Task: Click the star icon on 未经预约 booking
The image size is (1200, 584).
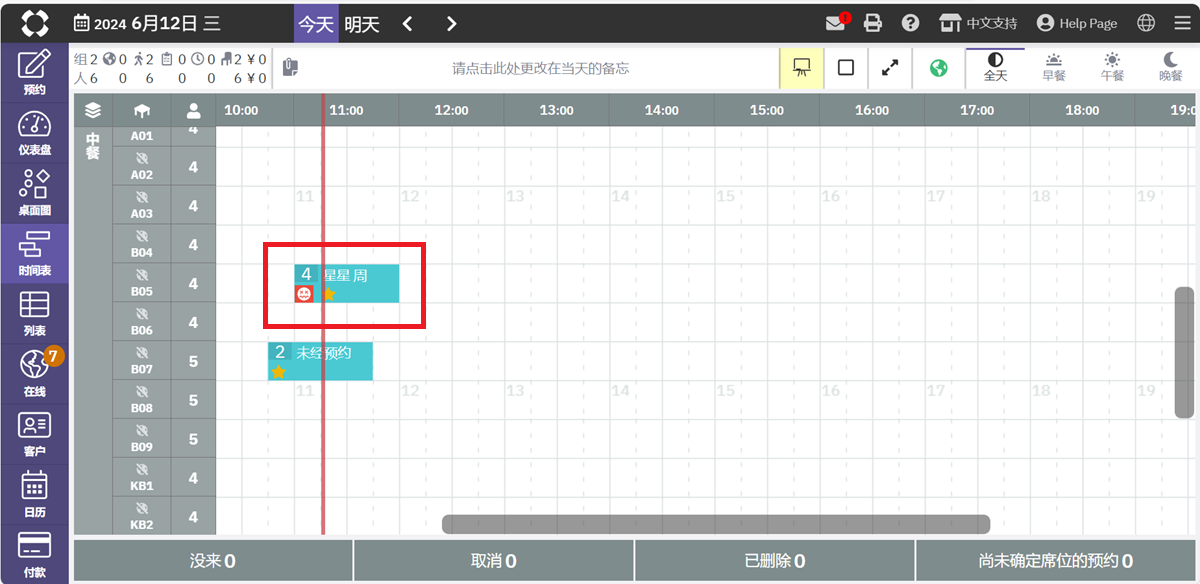Action: point(279,372)
